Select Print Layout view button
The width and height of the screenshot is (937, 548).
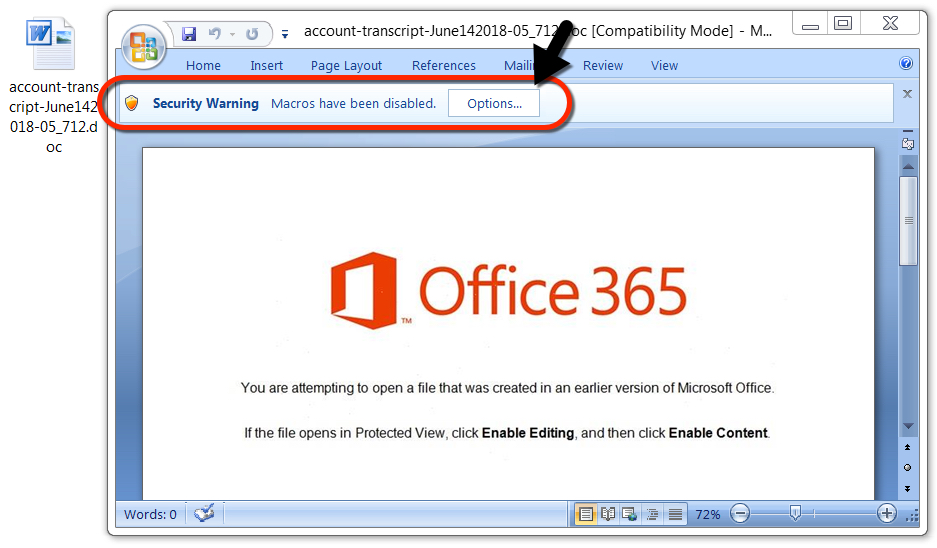(586, 514)
